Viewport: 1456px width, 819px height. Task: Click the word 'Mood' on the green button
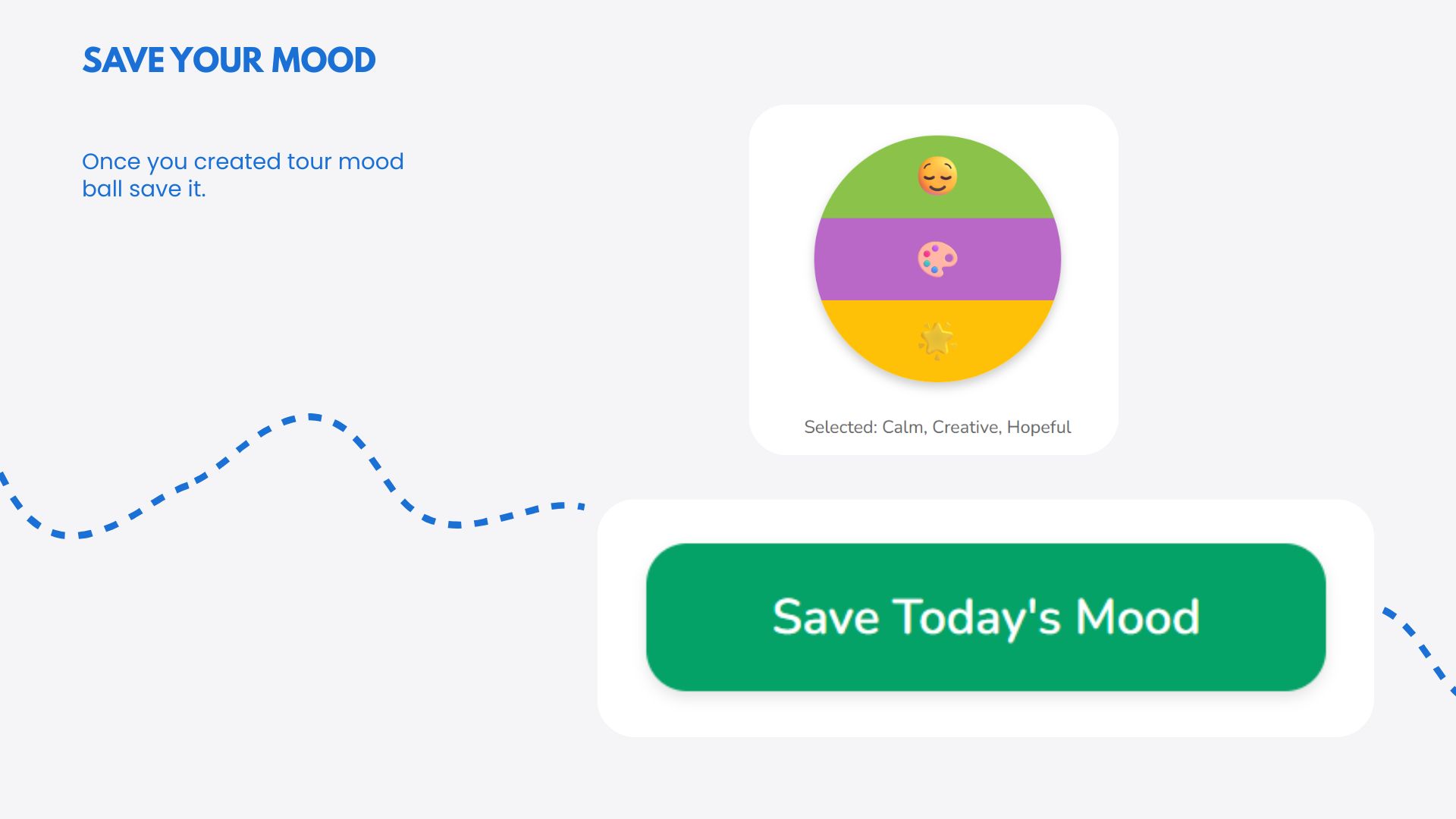point(1137,617)
